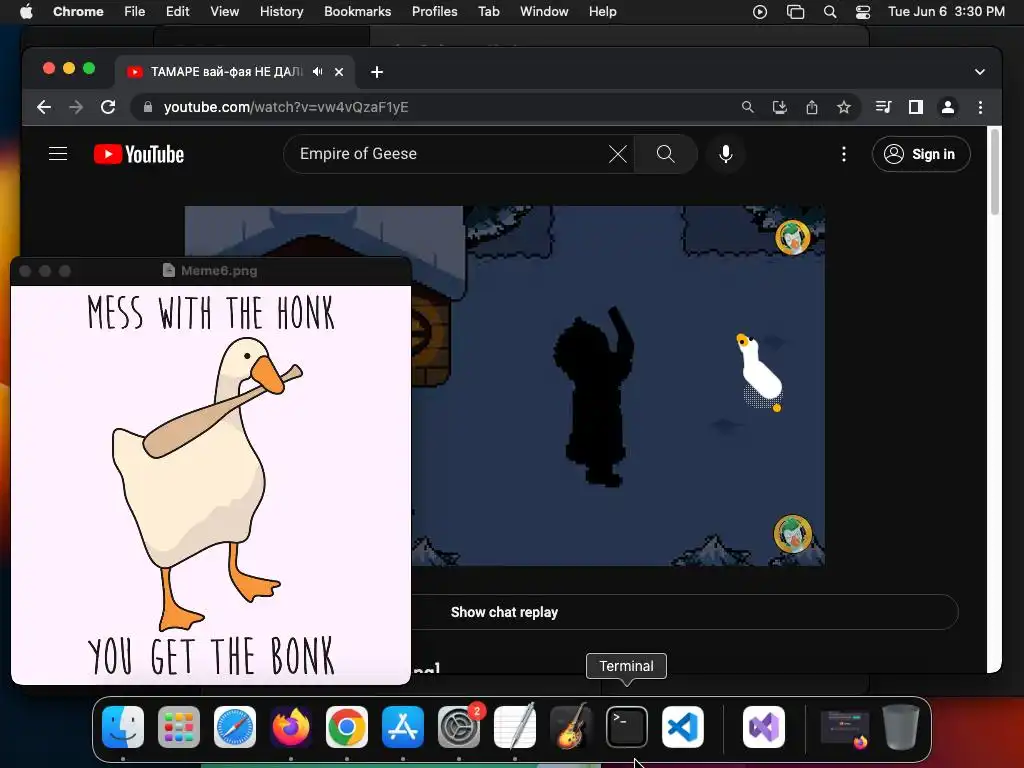Launch GarageBand from the dock

click(x=571, y=727)
